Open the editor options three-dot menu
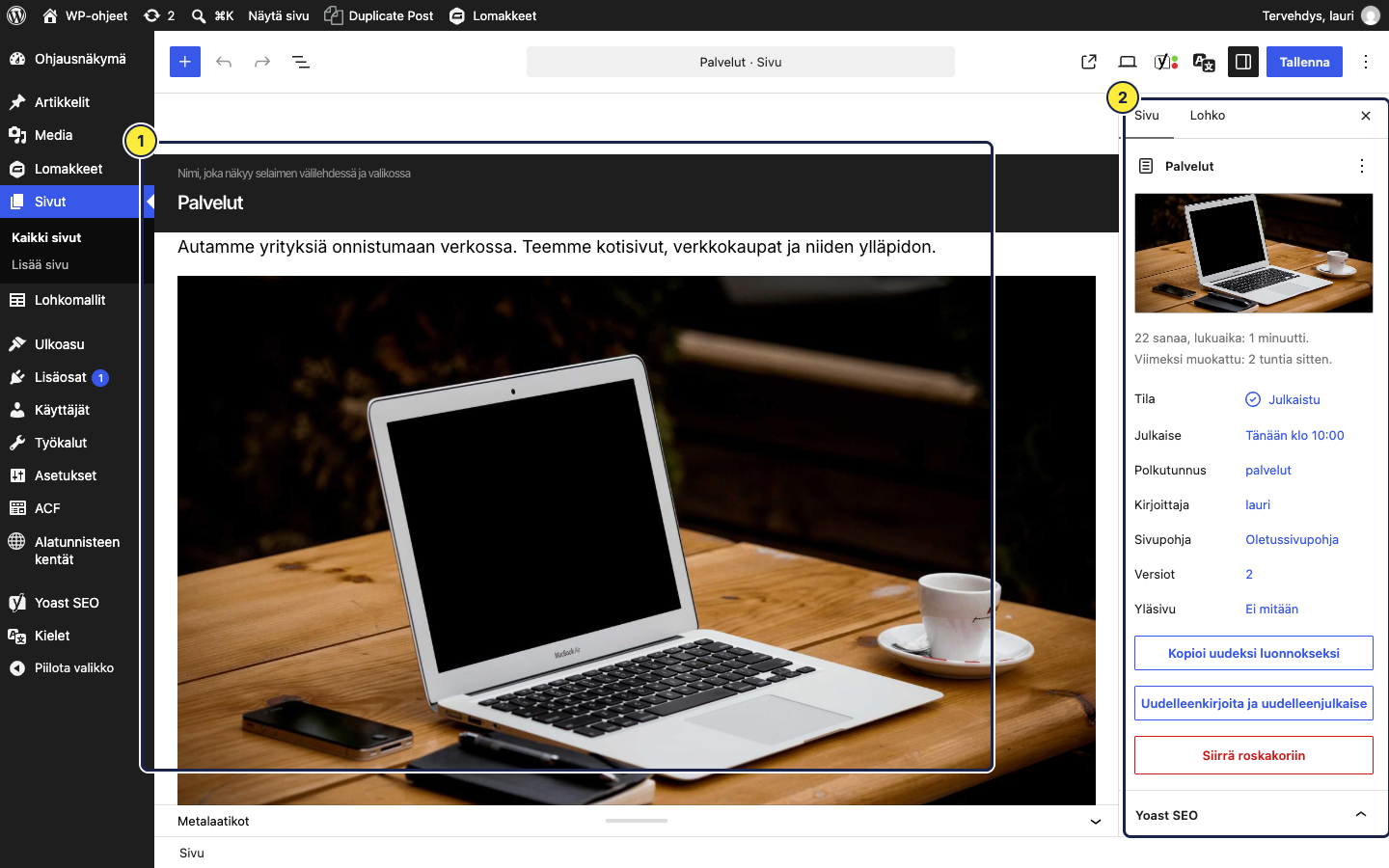Viewport: 1389px width, 868px height. 1366,62
